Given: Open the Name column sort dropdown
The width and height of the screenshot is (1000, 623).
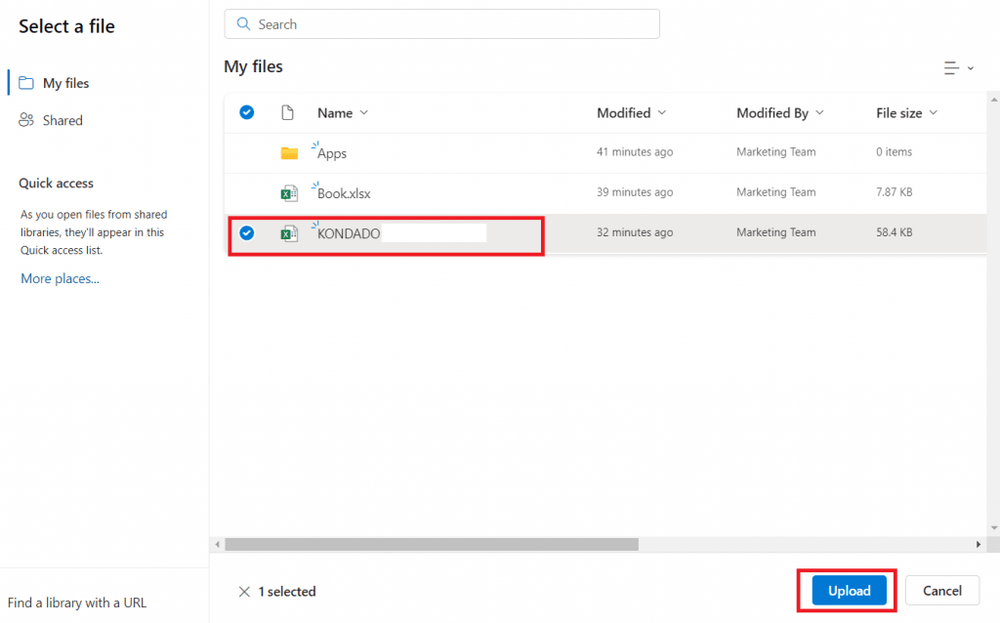Looking at the screenshot, I should (362, 112).
